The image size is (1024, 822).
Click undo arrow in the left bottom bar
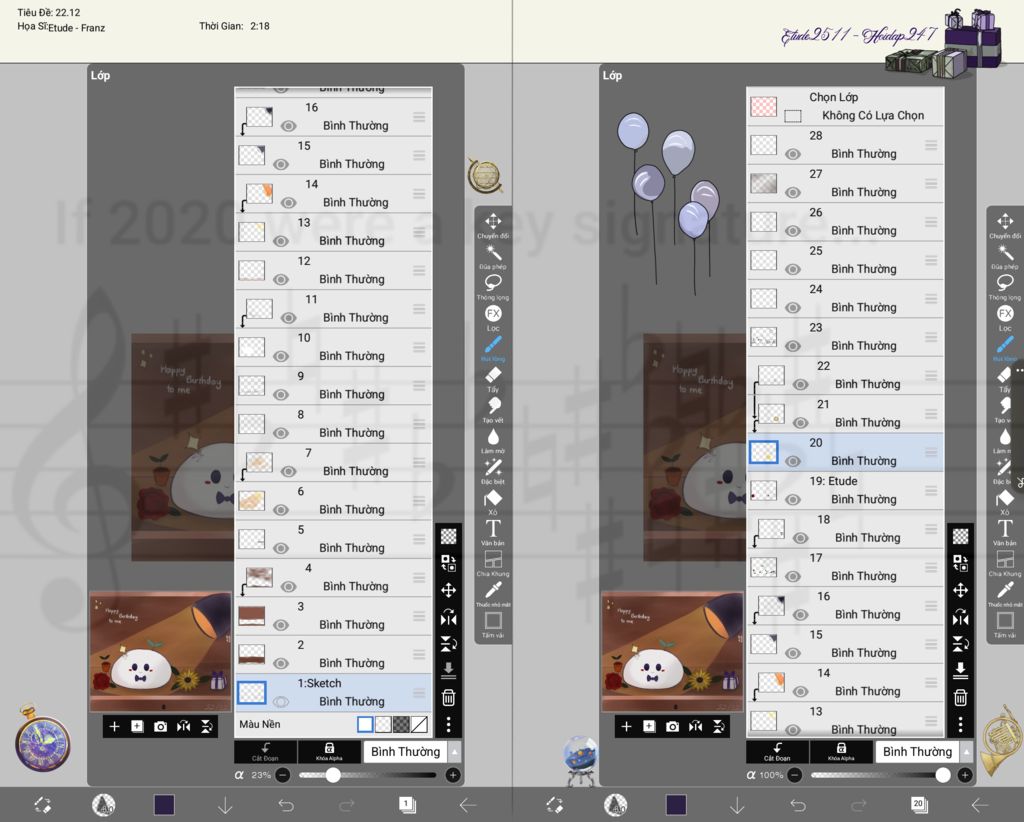(286, 805)
